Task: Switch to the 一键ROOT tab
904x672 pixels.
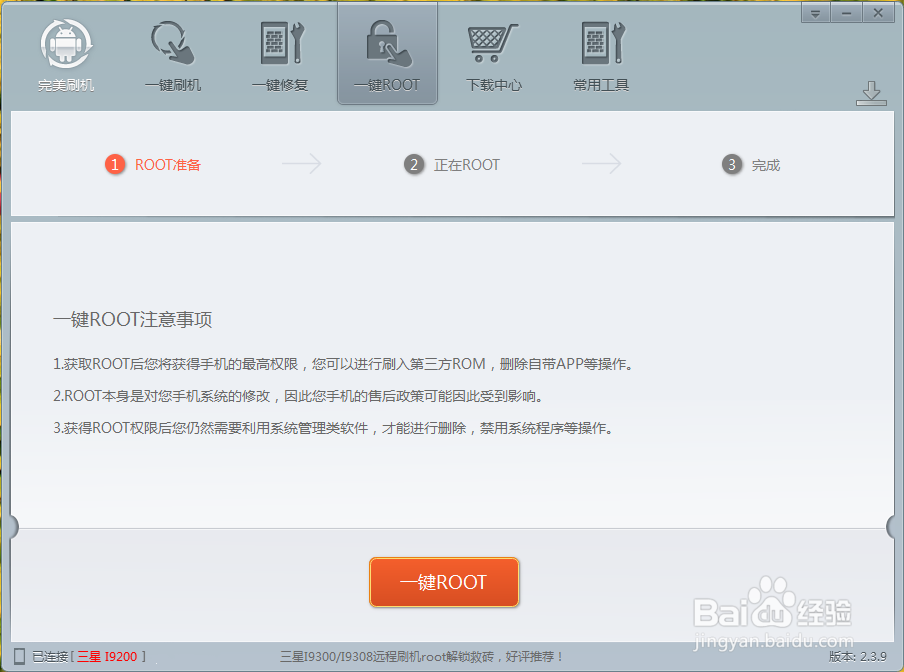Action: pyautogui.click(x=387, y=54)
